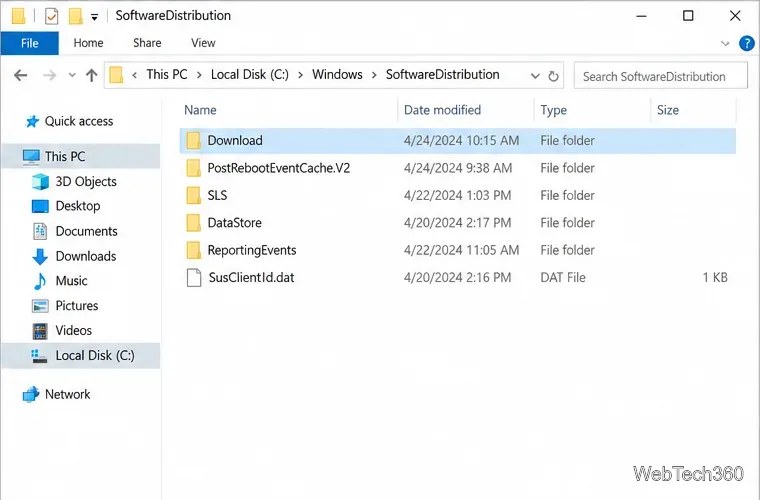Select Local Disk (C:) in sidebar

(81, 356)
